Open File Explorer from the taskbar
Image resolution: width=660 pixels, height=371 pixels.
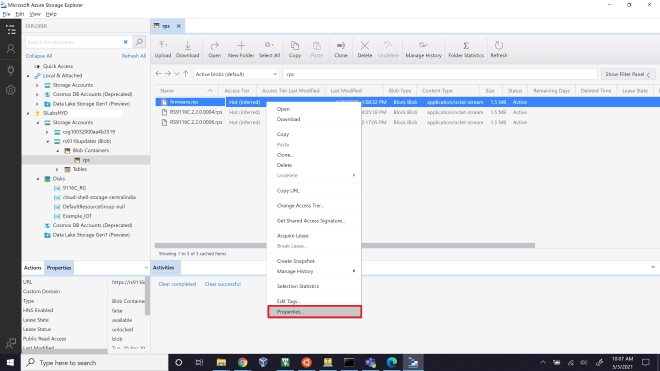(x=221, y=363)
